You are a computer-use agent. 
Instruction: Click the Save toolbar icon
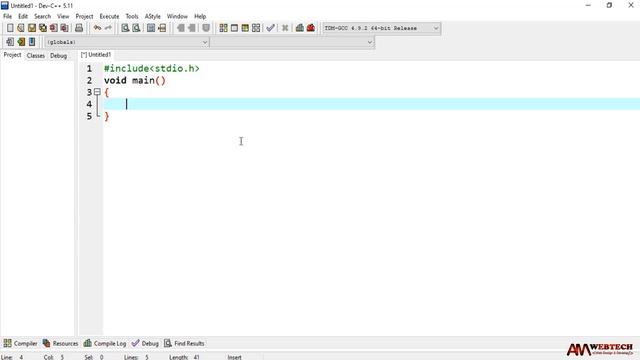coord(32,28)
